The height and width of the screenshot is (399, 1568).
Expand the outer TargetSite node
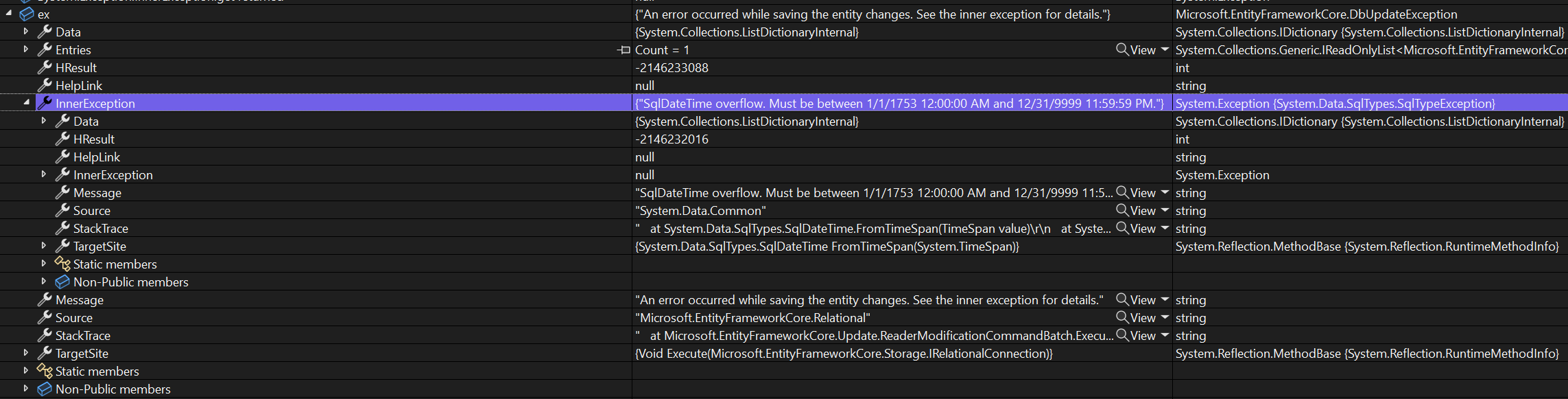(26, 353)
